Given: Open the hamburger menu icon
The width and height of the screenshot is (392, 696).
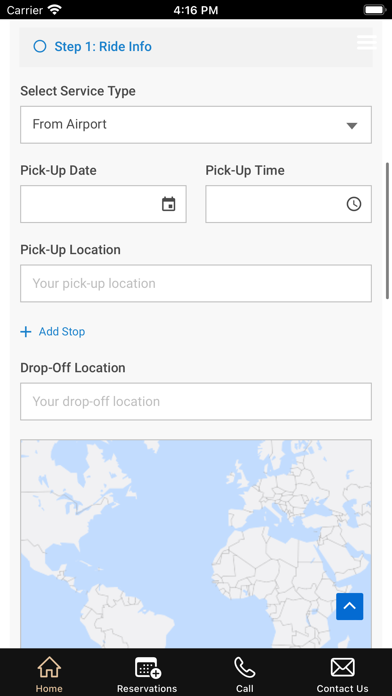Looking at the screenshot, I should point(366,42).
